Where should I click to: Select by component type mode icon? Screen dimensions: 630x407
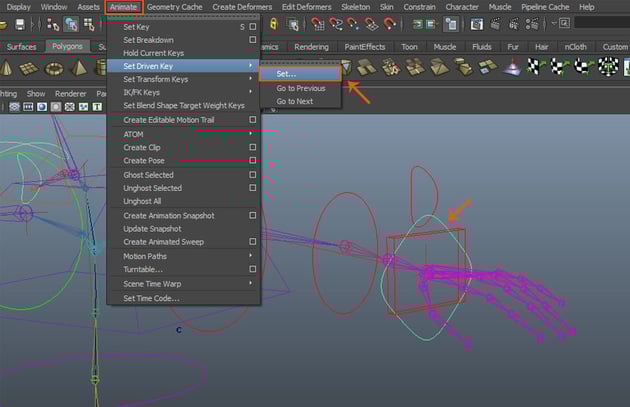click(89, 25)
